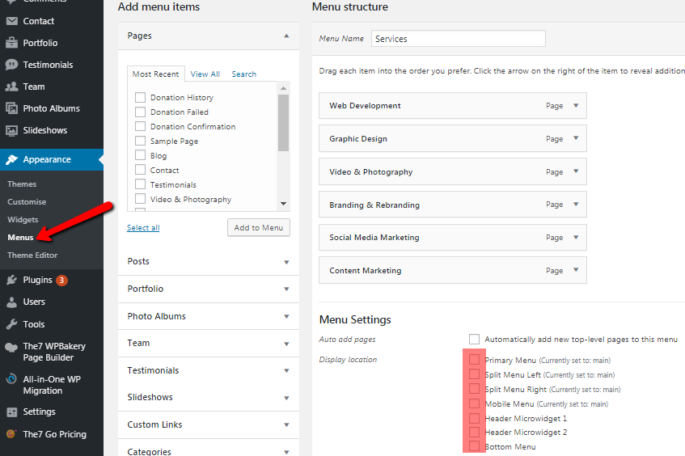Enable automatically add new top-level pages
685x456 pixels.
click(474, 340)
